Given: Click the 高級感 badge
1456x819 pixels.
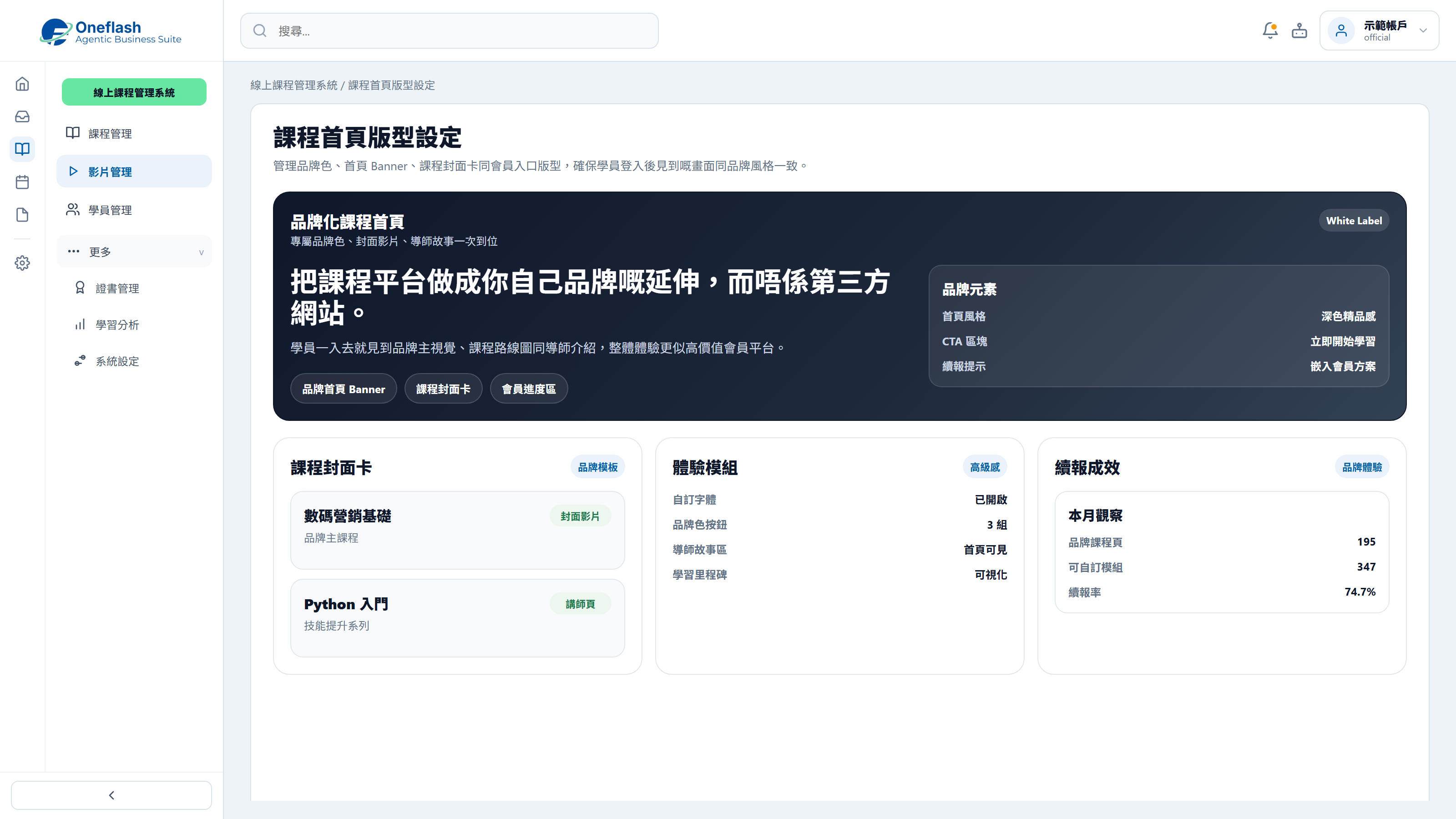Looking at the screenshot, I should click(x=985, y=467).
